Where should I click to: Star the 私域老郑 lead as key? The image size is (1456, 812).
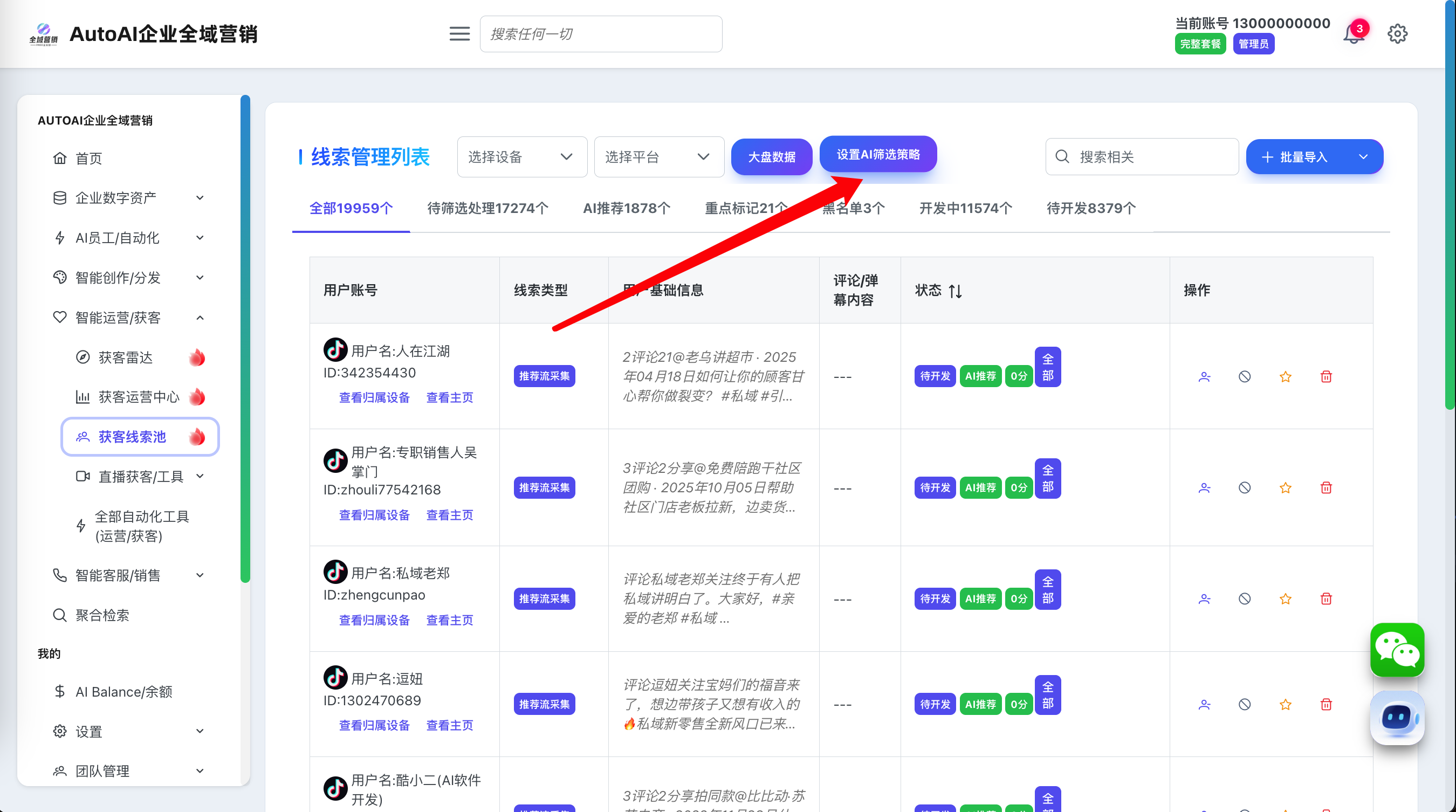click(x=1285, y=598)
